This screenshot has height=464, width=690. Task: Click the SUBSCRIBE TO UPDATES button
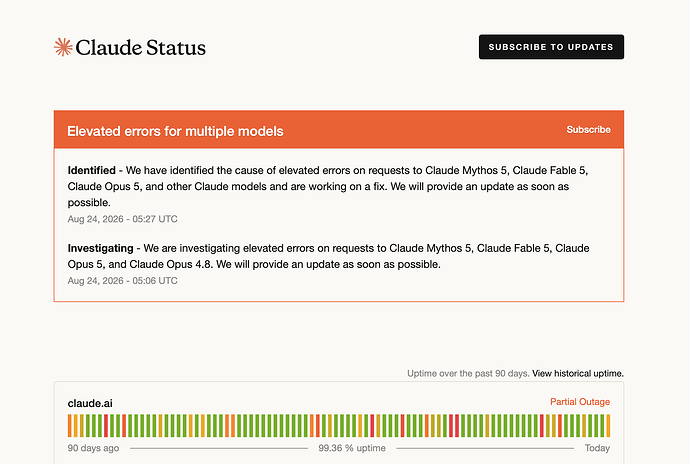[x=551, y=47]
